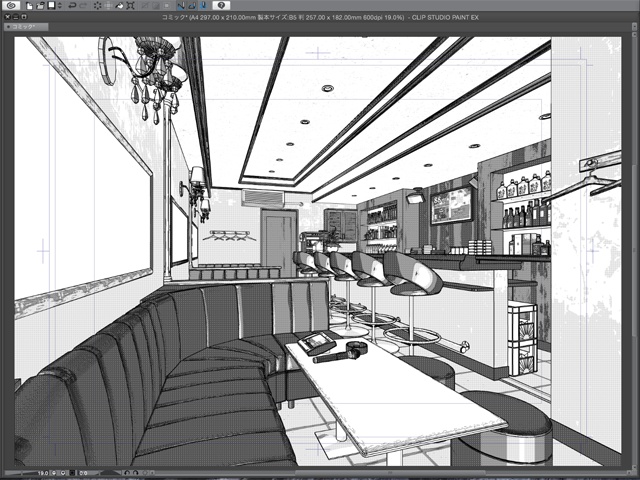Screen dimensions: 640x480
Task: Click the Scale/Rotate transform icon
Action: 130,6
